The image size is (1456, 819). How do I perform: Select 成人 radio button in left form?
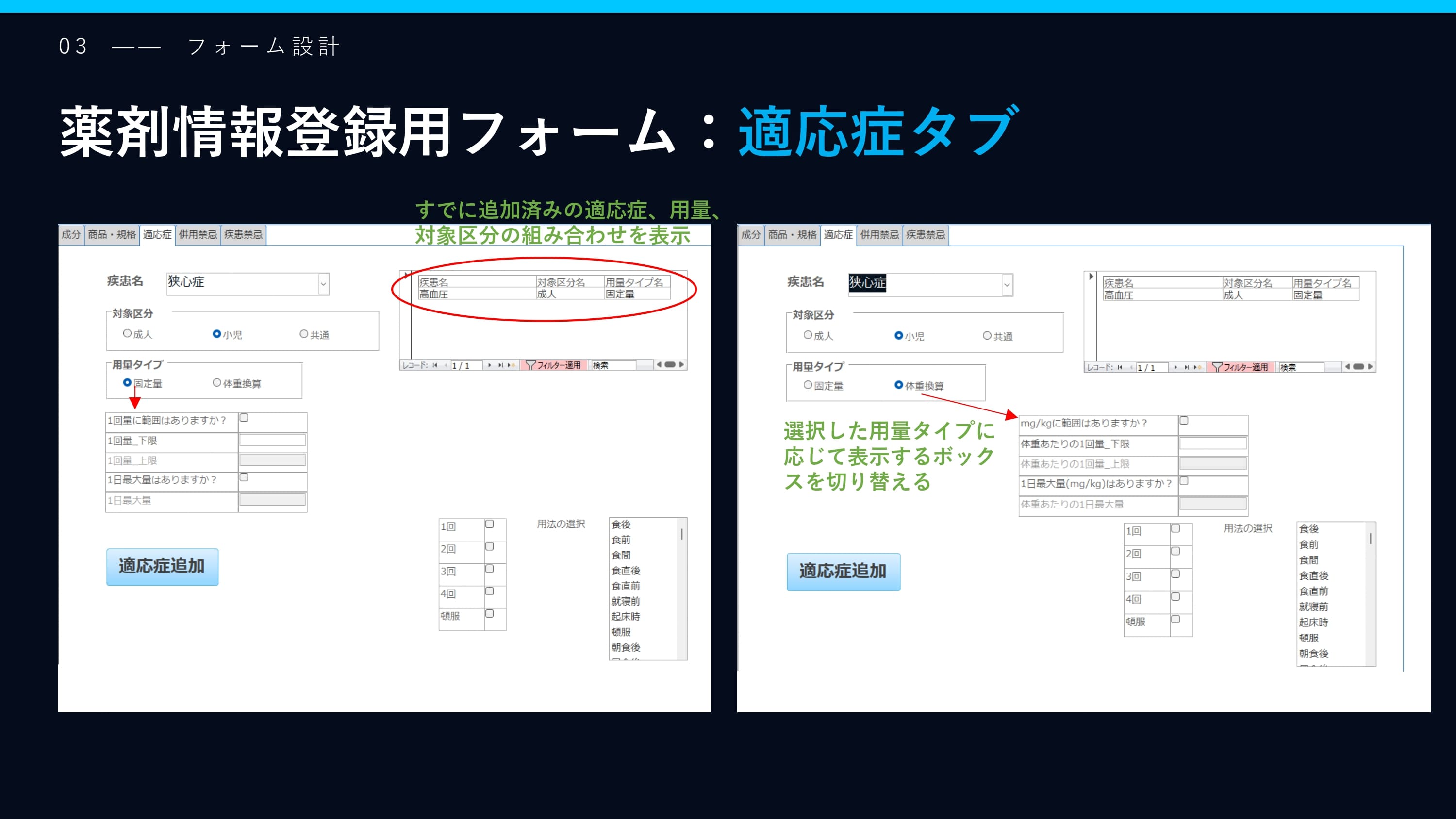click(127, 333)
